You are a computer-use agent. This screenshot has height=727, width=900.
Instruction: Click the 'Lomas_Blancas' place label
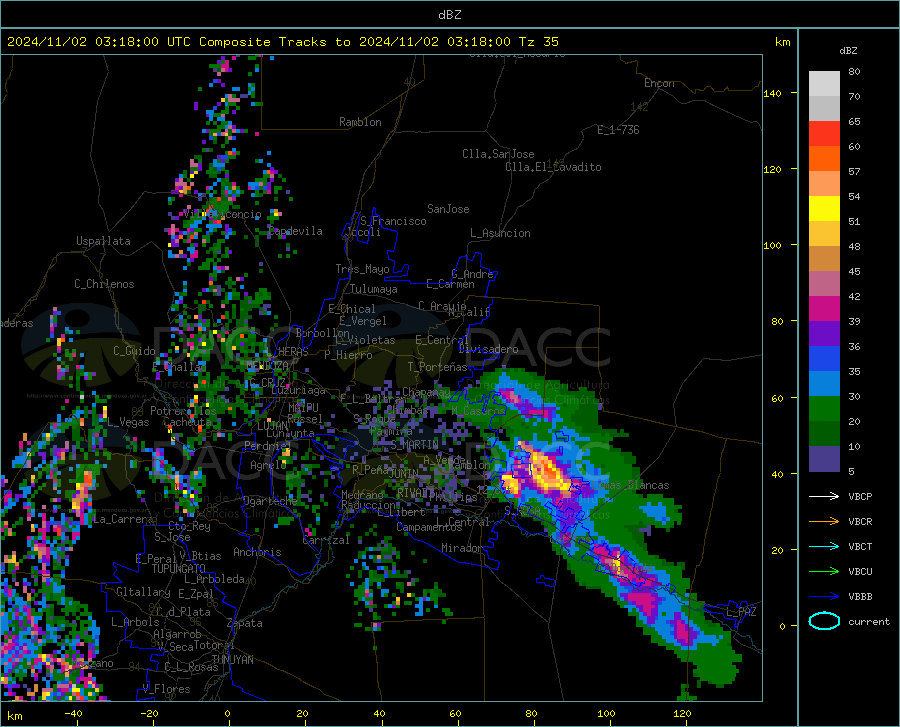pos(630,485)
